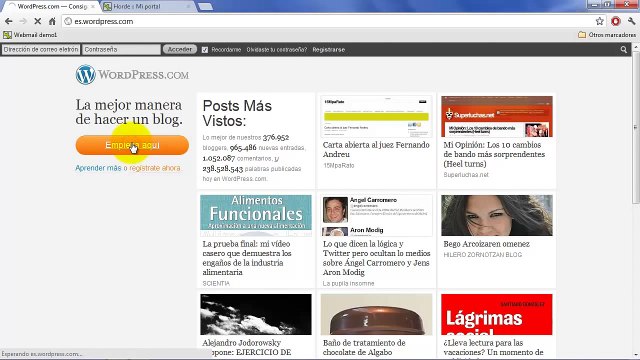640x360 pixels.
Task: Open the chocolate treatment thumbnail
Action: [x=376, y=314]
